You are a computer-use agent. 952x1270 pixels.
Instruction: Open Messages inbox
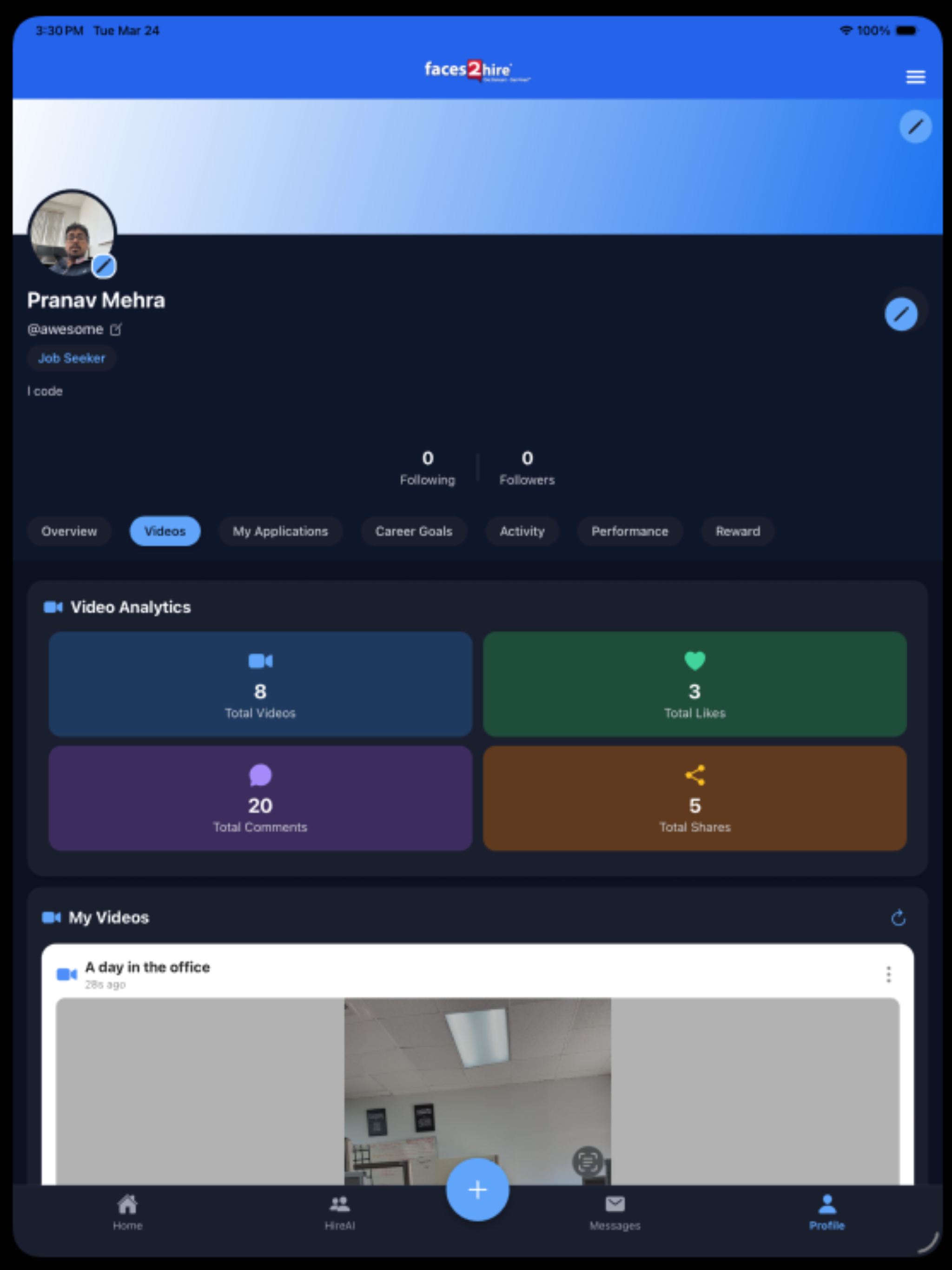point(615,1212)
